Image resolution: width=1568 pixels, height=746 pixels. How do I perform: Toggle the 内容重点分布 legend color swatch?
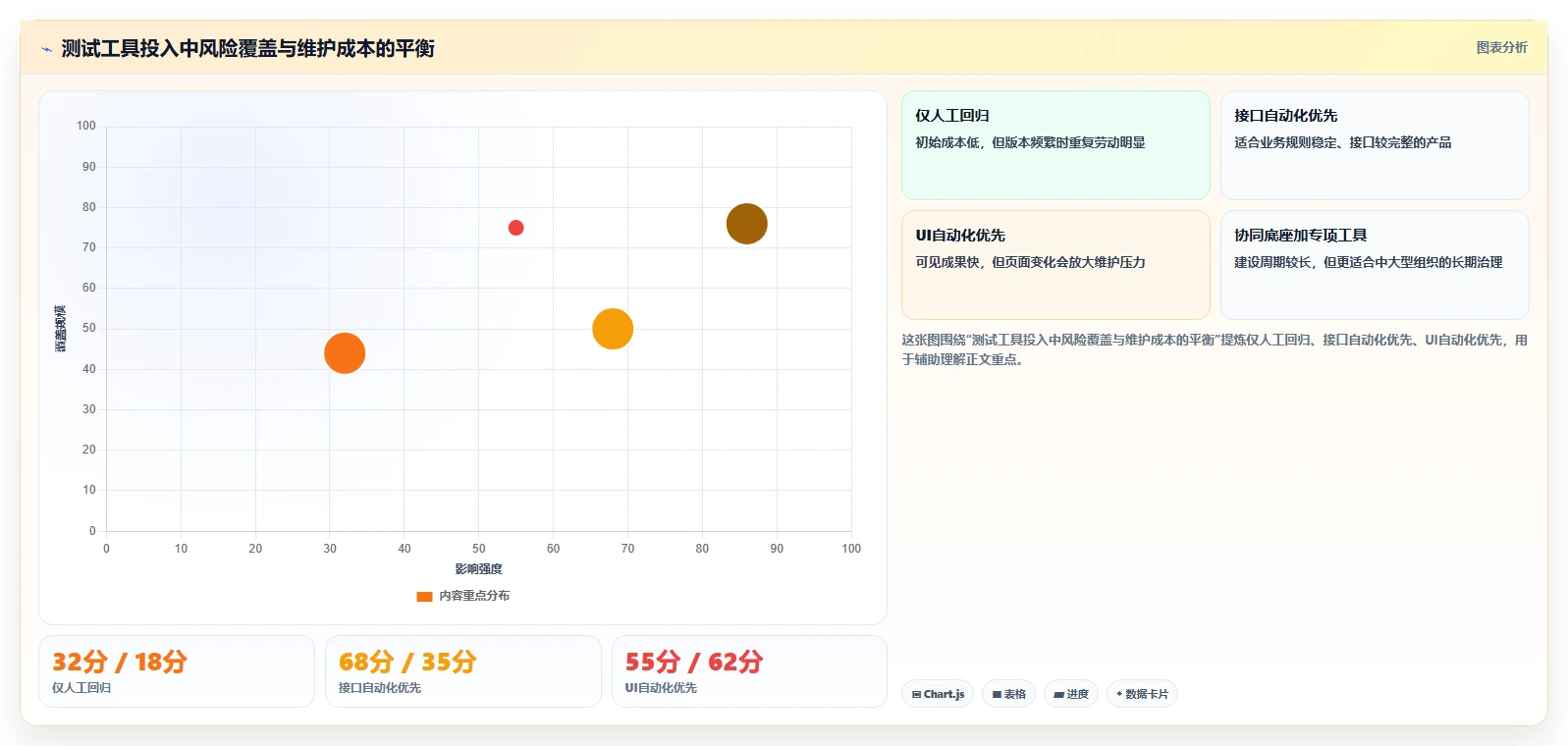pyautogui.click(x=424, y=596)
